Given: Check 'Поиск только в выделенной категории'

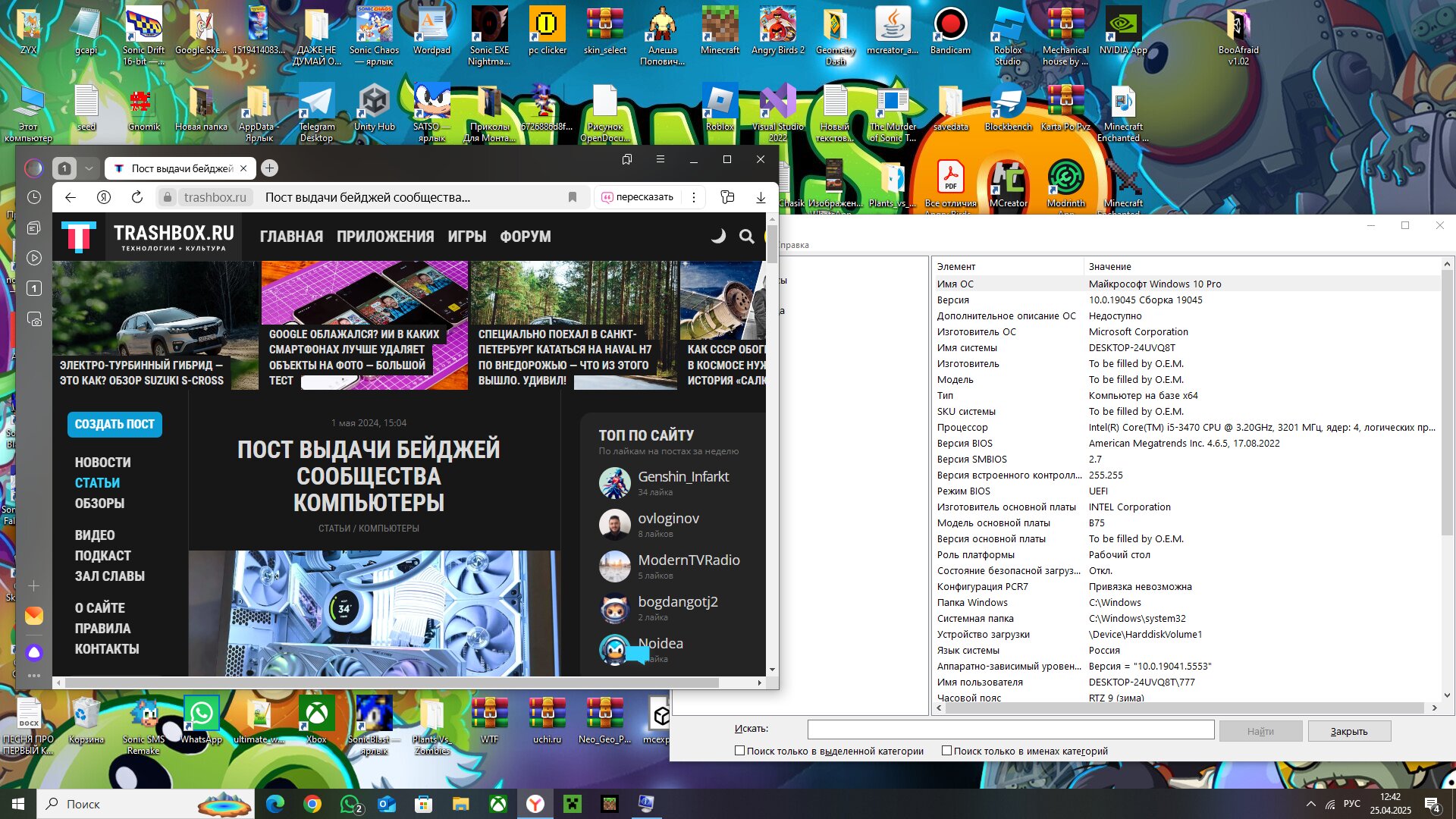Looking at the screenshot, I should [739, 751].
